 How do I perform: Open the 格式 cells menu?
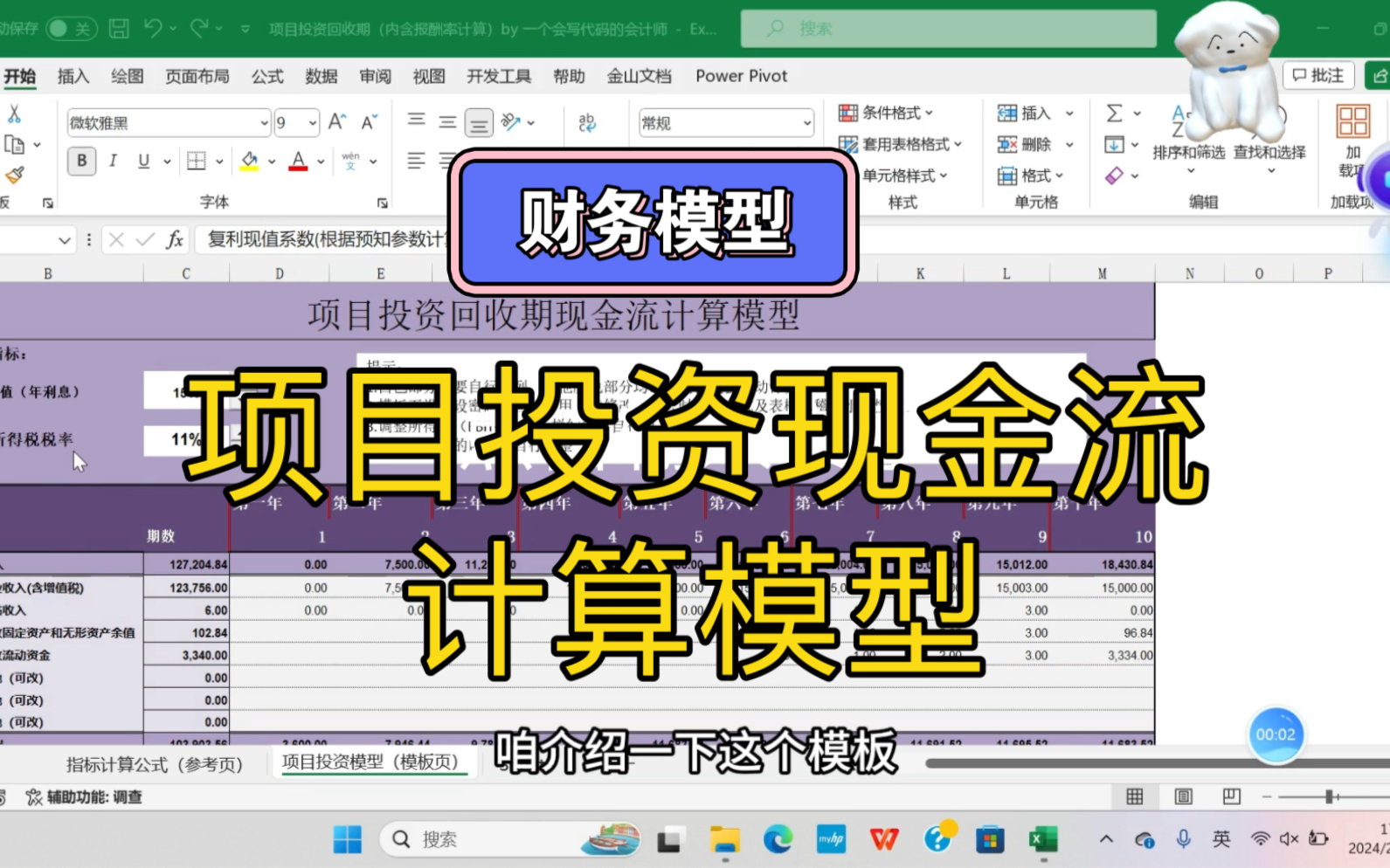[x=1030, y=176]
